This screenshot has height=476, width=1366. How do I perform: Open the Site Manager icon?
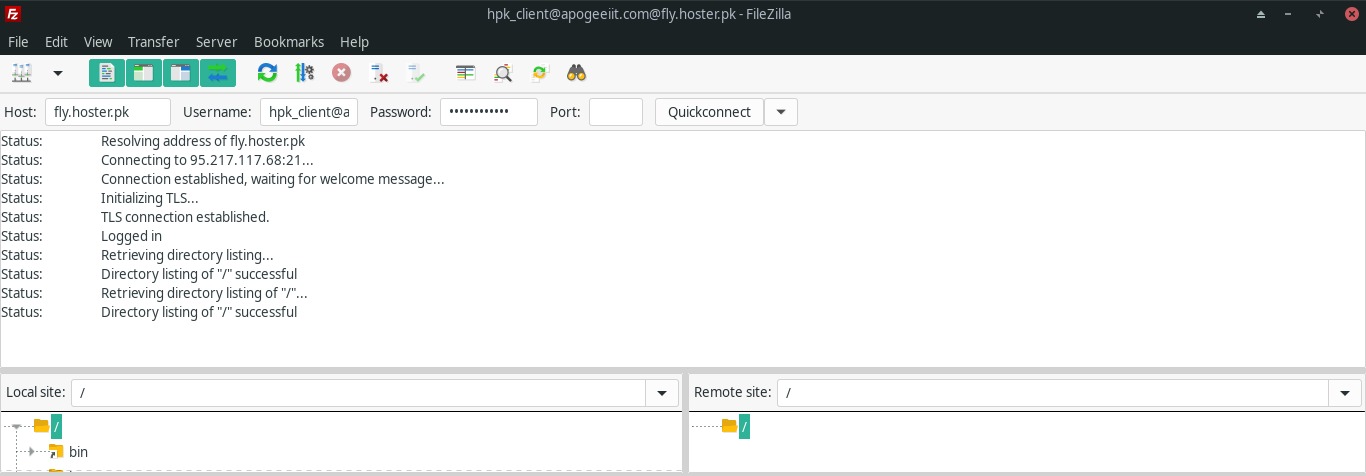click(x=22, y=73)
